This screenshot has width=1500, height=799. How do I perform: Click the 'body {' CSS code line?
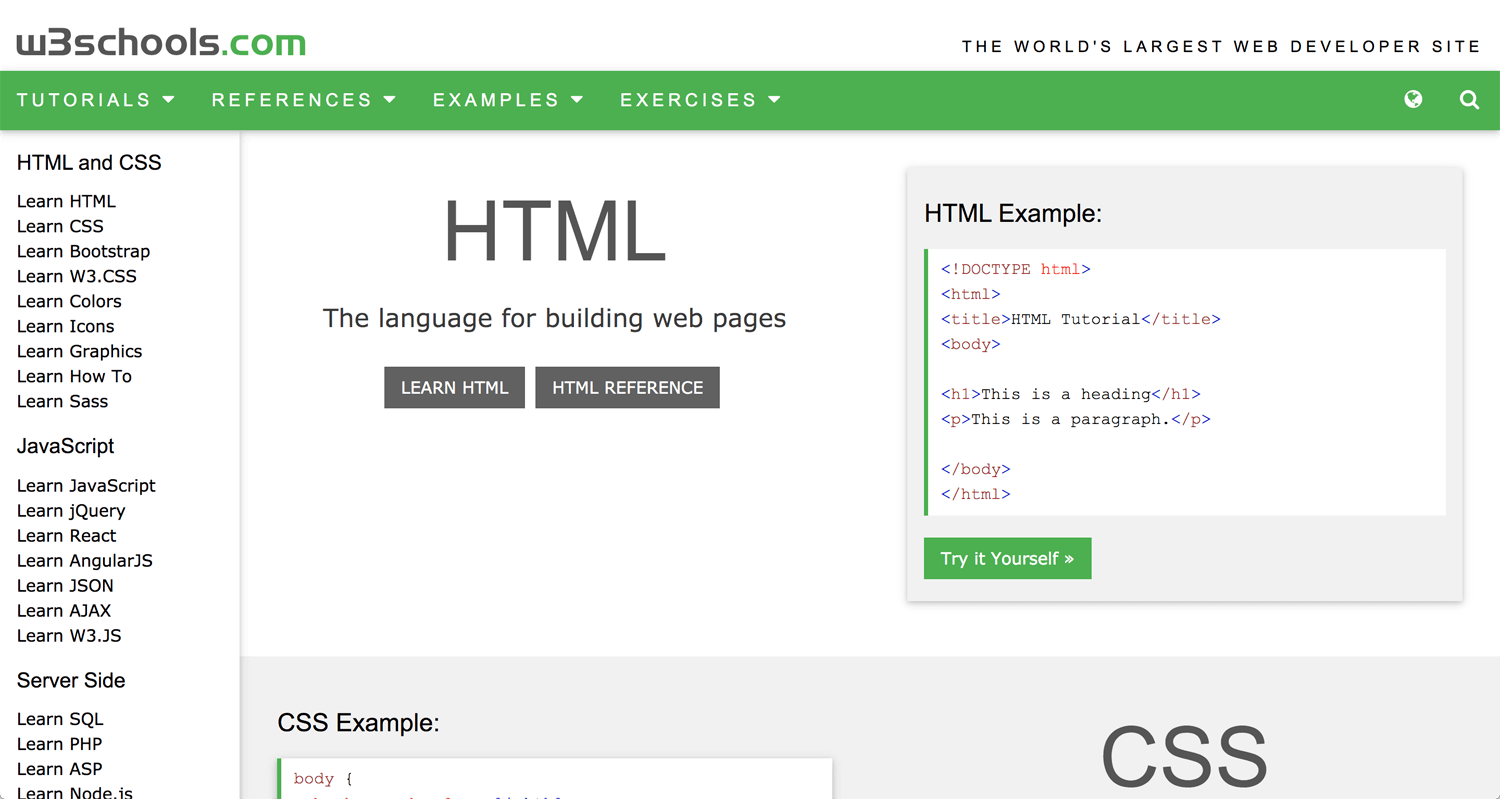pos(324,778)
